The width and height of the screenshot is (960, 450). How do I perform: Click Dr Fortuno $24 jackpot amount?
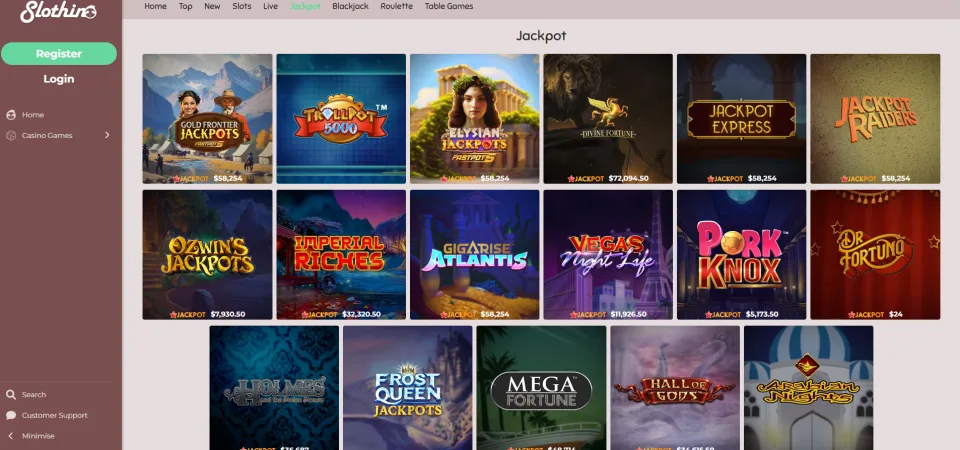coord(895,315)
